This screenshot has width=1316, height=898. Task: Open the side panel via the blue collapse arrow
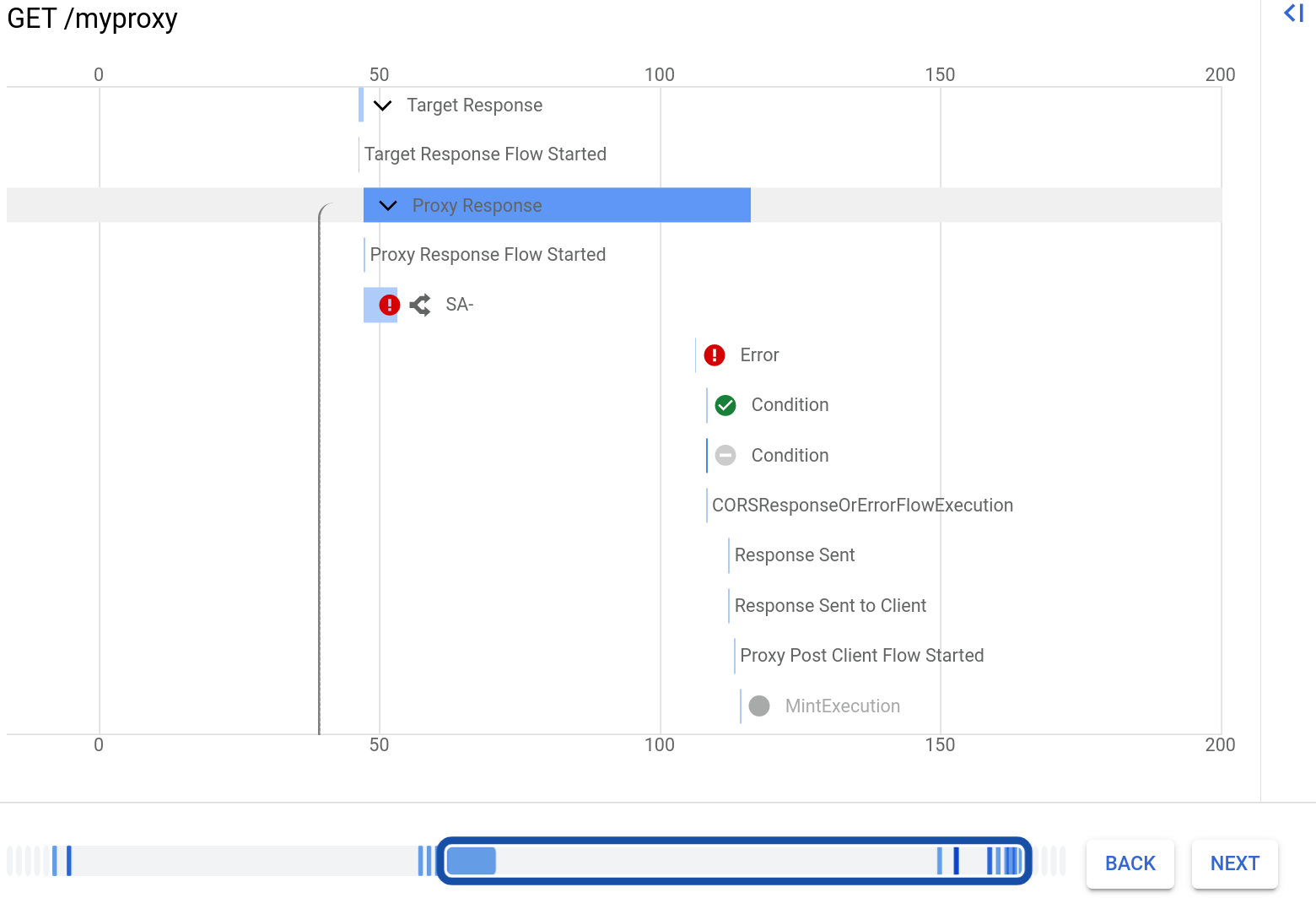point(1292,14)
